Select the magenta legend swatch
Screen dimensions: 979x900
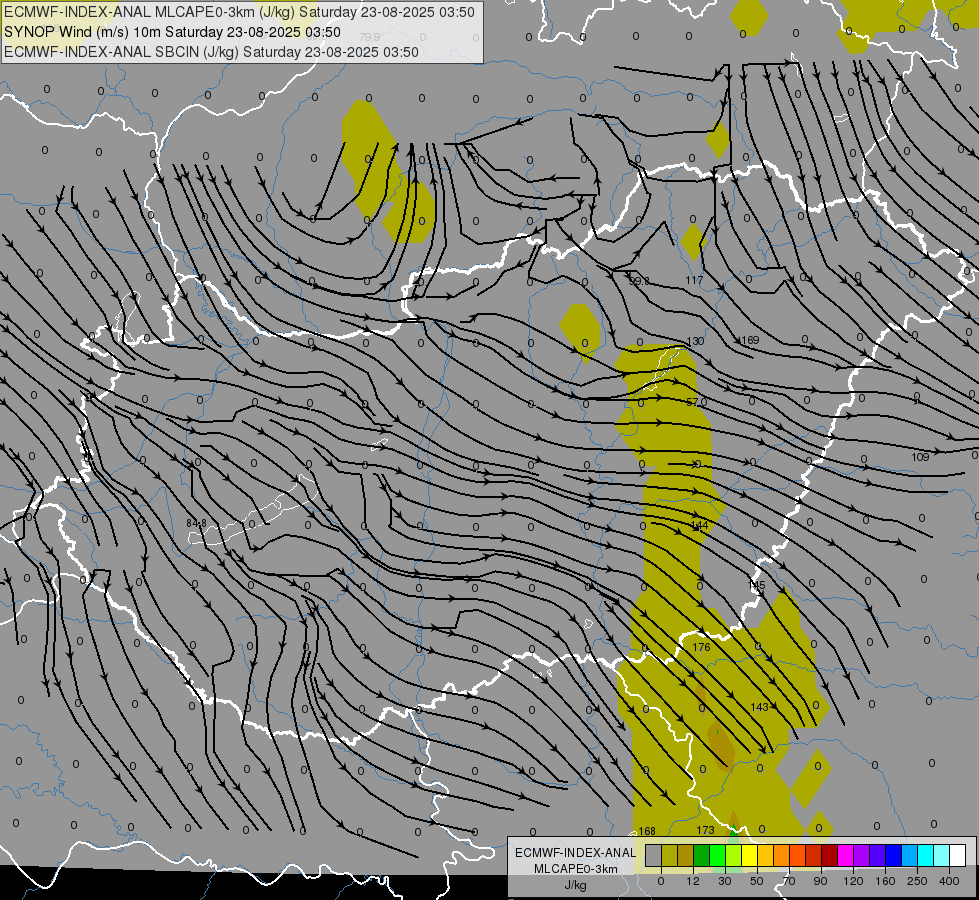(846, 855)
